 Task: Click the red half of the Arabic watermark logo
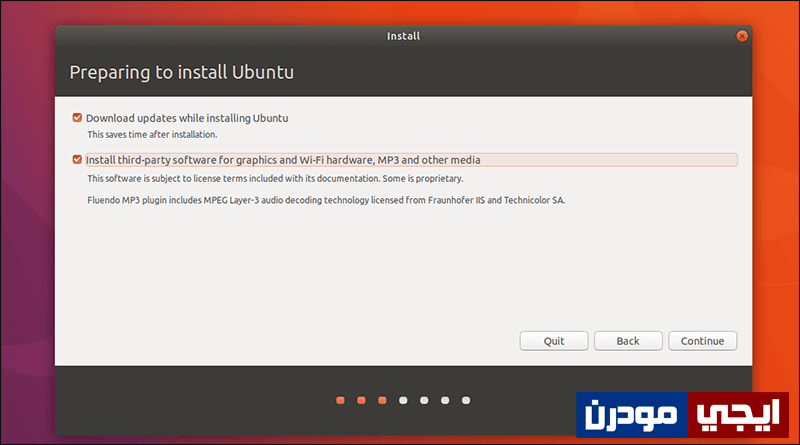pyautogui.click(x=738, y=415)
